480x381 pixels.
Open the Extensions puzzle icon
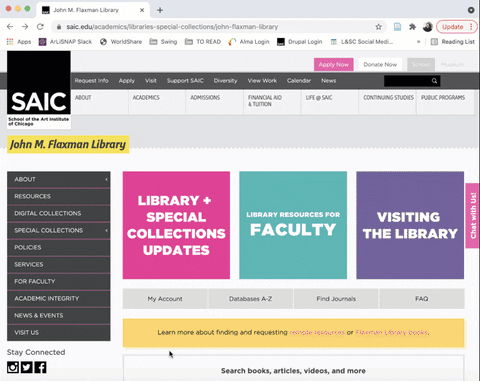pyautogui.click(x=413, y=27)
